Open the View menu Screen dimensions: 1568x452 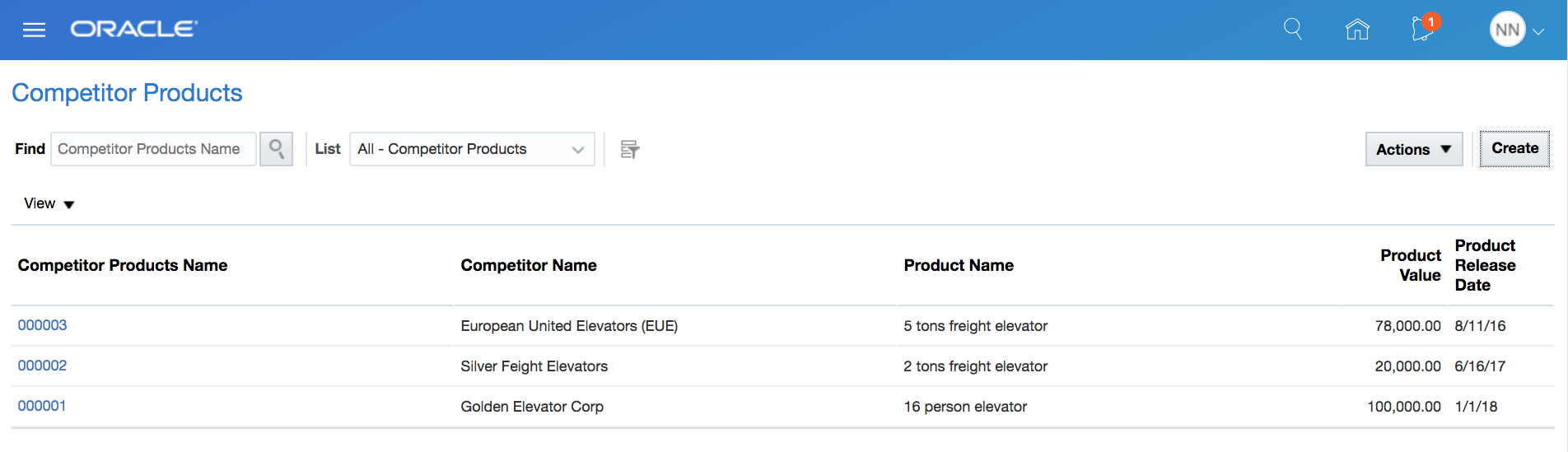(x=49, y=203)
